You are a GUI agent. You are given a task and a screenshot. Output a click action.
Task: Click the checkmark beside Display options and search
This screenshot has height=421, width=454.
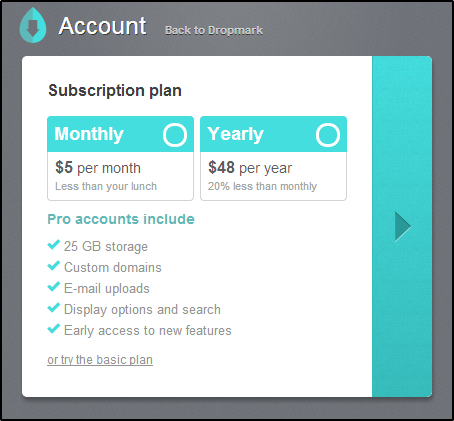(x=54, y=308)
